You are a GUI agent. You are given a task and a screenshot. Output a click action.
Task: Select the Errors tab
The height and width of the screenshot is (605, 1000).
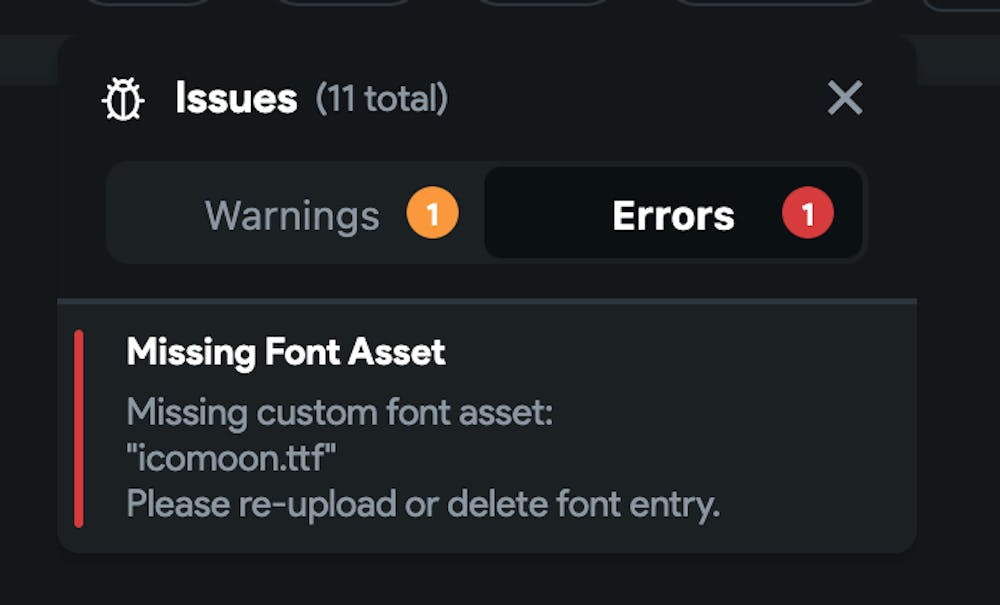click(x=673, y=215)
